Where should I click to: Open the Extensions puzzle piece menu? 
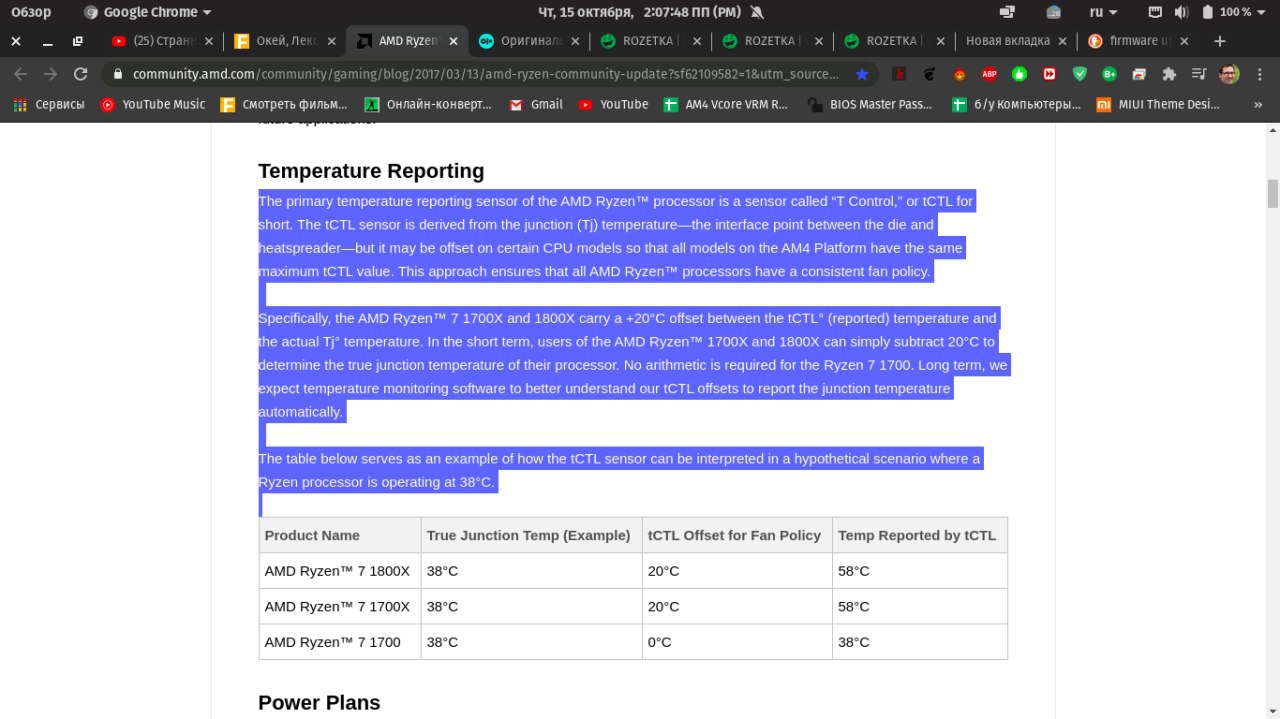[x=1169, y=74]
